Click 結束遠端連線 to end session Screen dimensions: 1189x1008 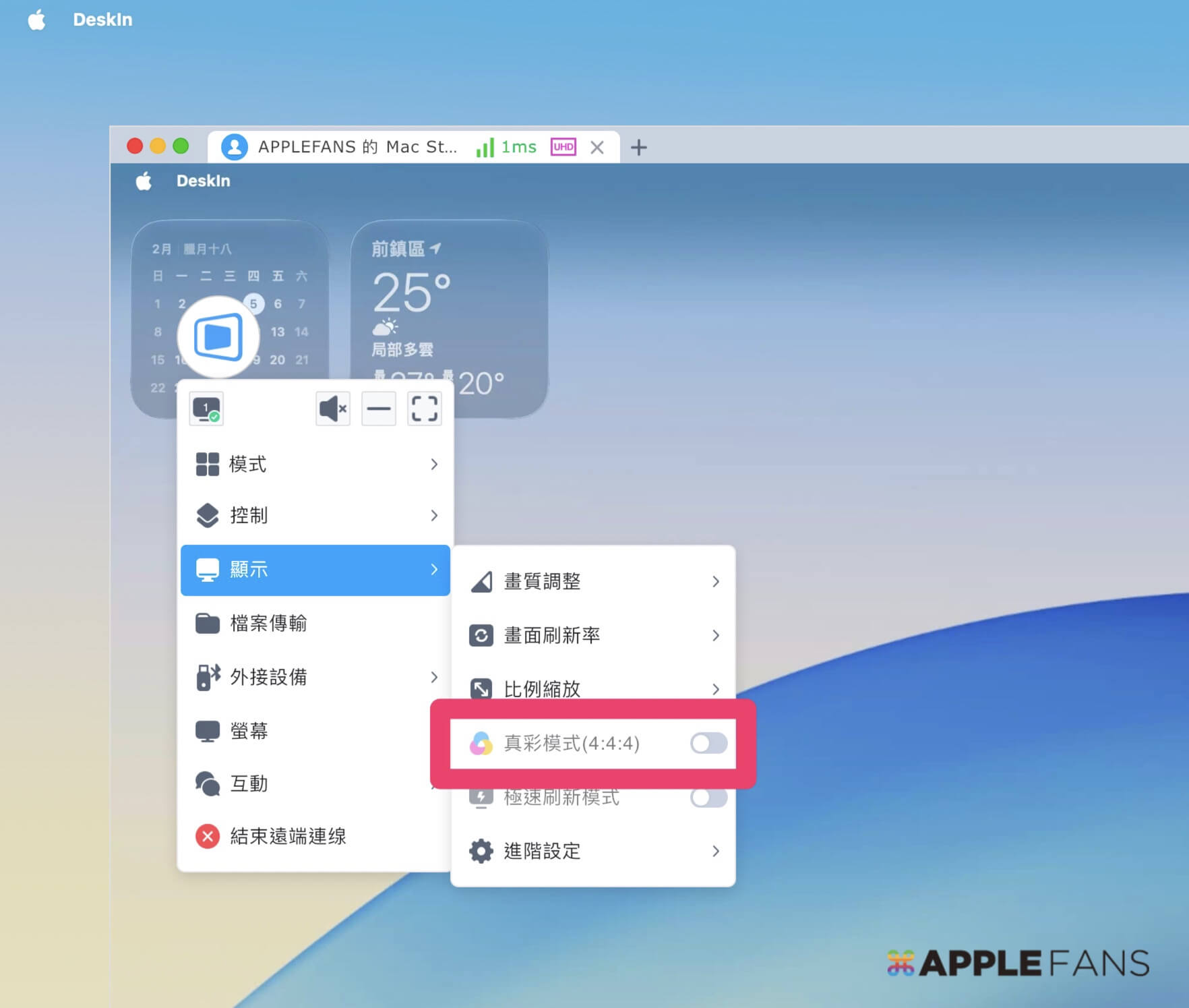tap(288, 836)
